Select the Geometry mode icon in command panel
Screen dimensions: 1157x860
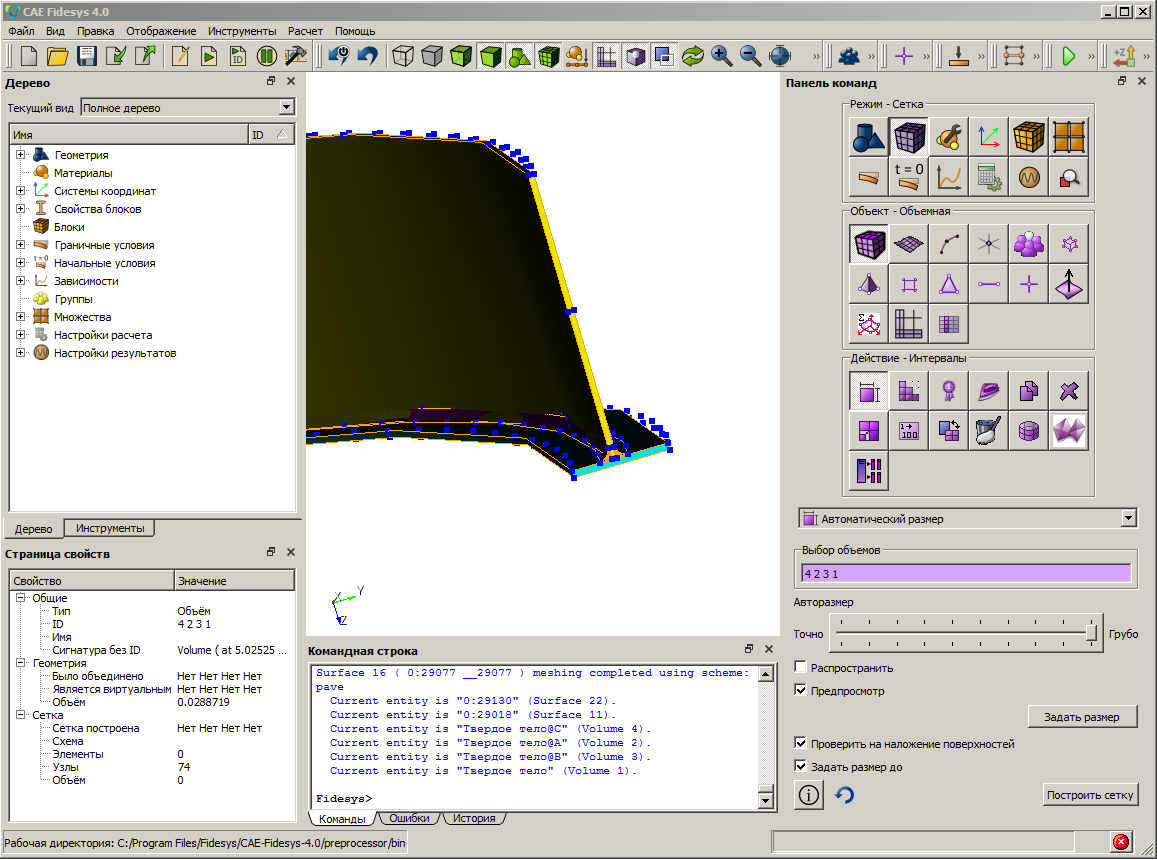click(x=868, y=137)
